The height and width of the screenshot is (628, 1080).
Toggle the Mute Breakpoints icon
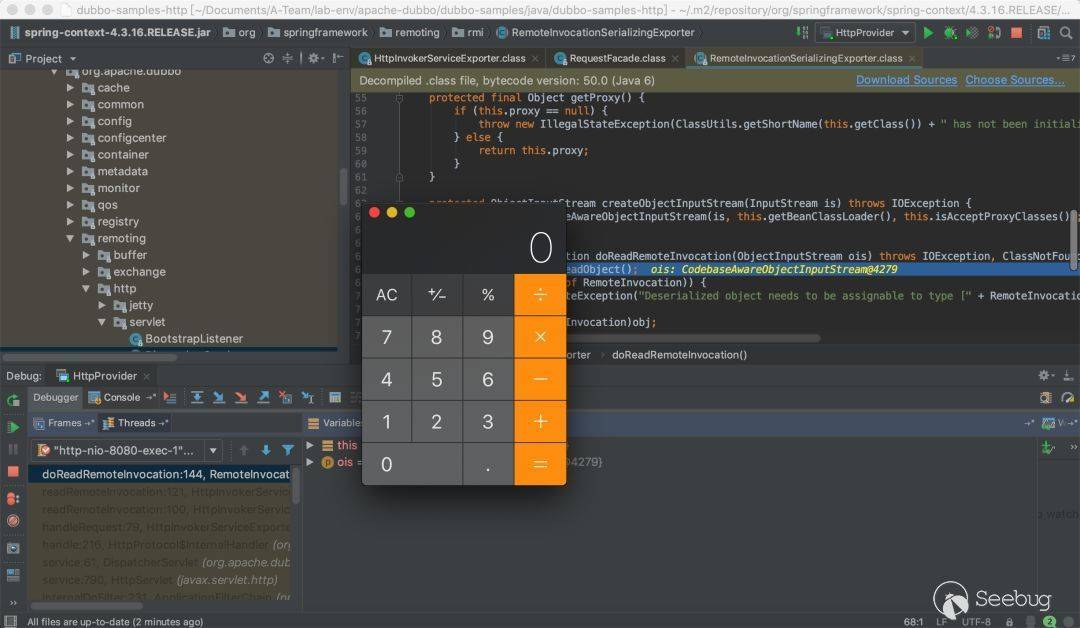point(13,520)
